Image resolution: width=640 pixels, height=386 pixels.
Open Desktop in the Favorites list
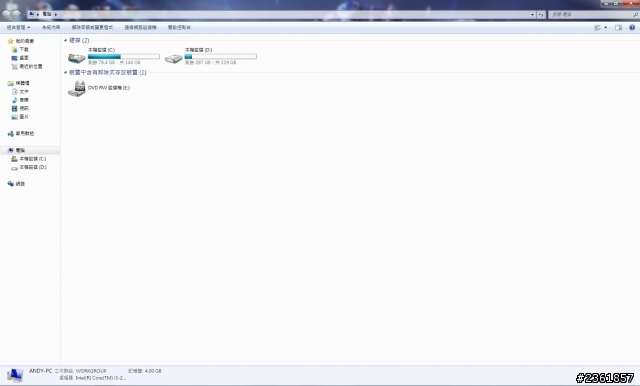(20, 58)
